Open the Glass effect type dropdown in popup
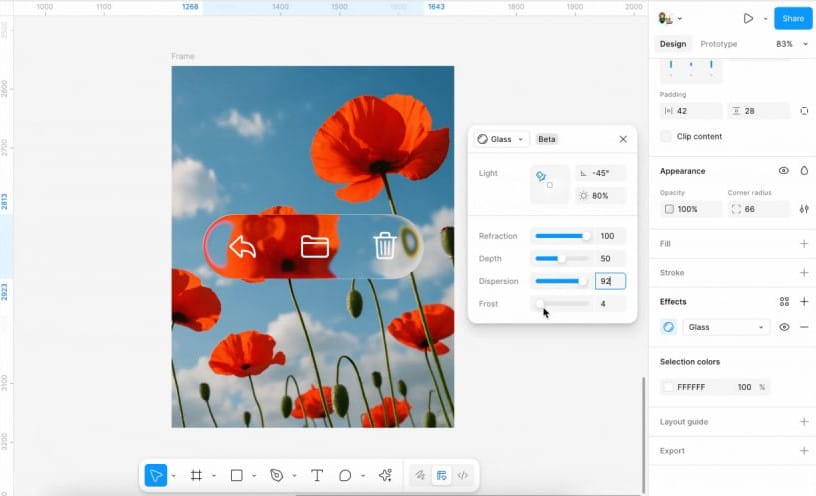The width and height of the screenshot is (816, 496). pos(501,139)
